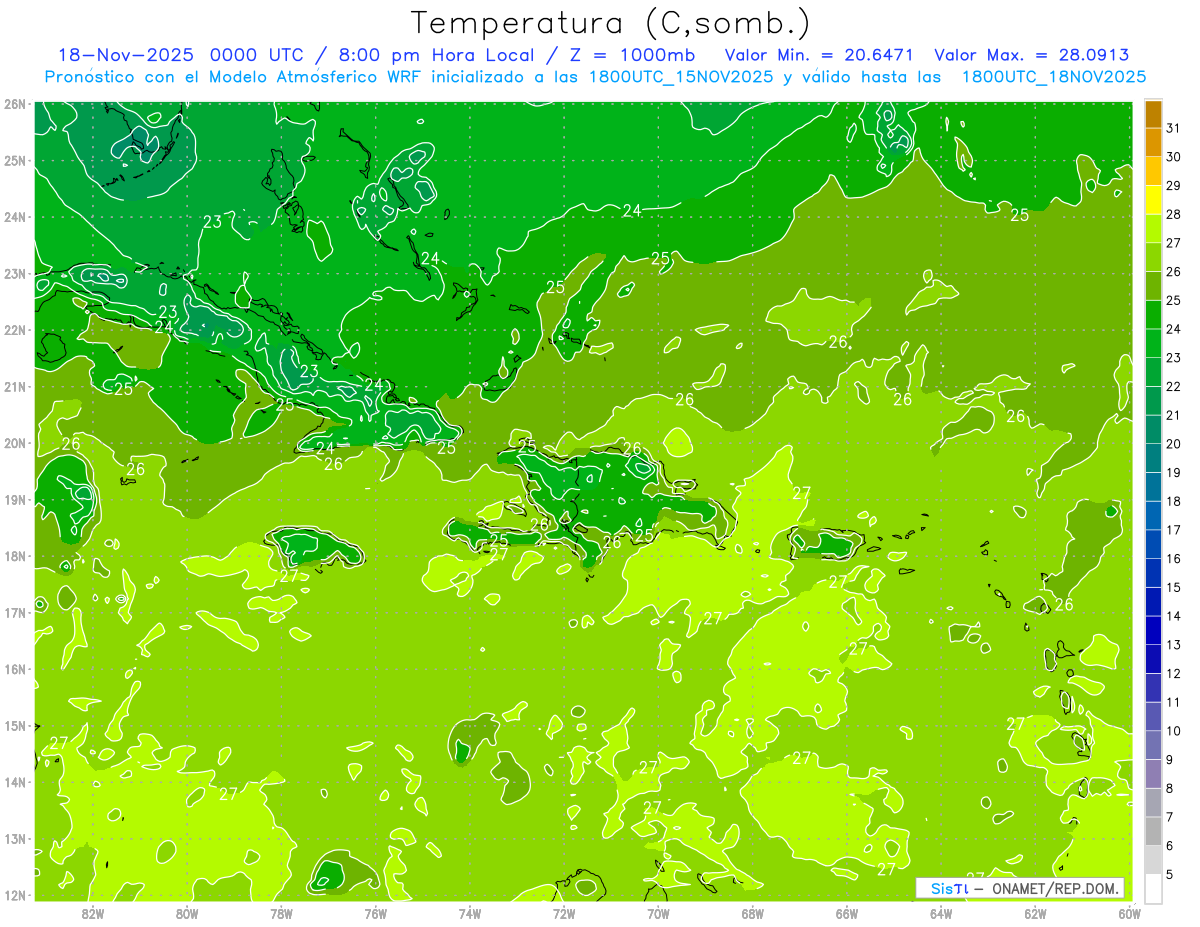Click the '72W' longitude axis label
This screenshot has width=1200, height=927.
tap(564, 914)
